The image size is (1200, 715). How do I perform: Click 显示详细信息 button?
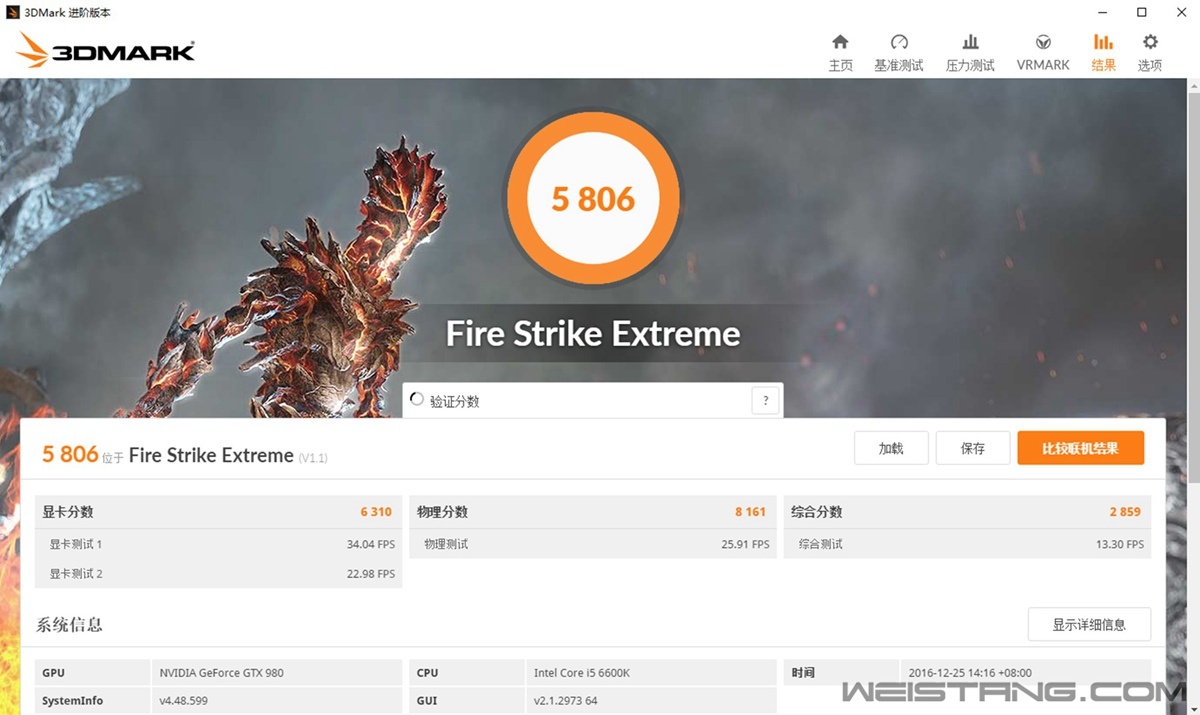pyautogui.click(x=1089, y=624)
